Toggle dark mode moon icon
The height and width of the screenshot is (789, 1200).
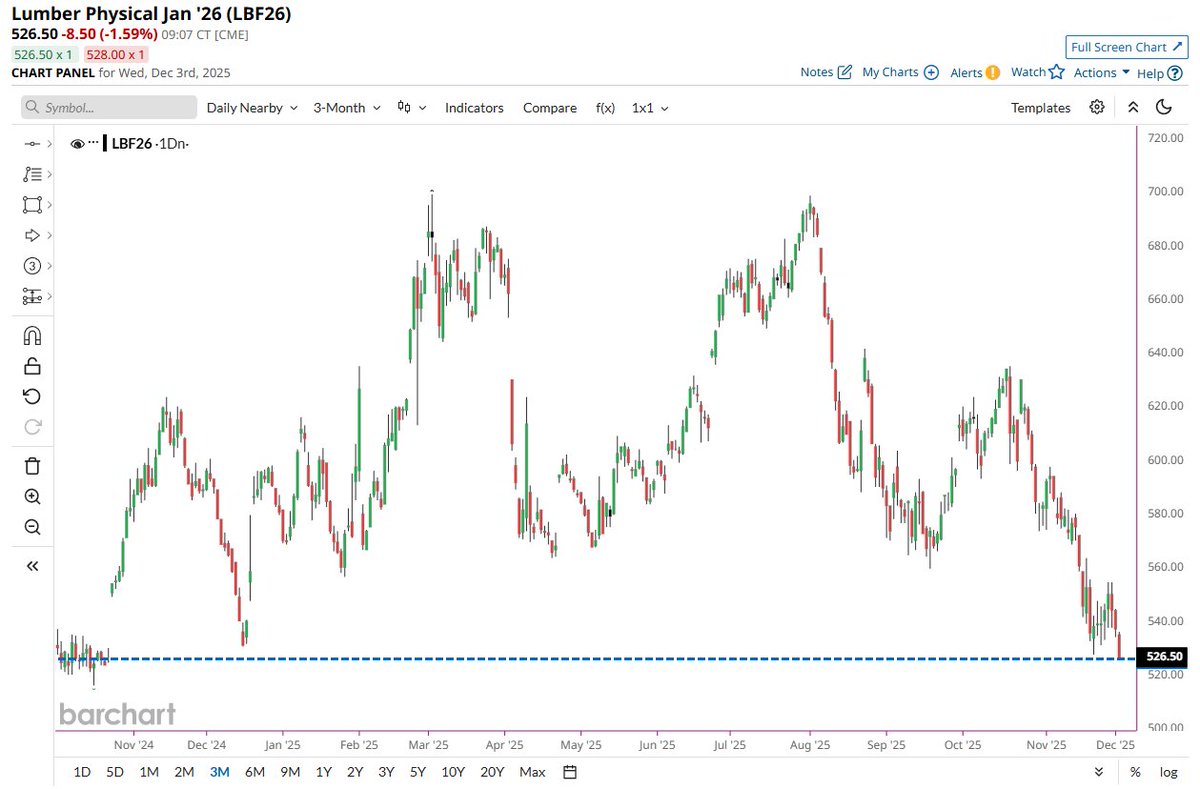(x=1164, y=107)
